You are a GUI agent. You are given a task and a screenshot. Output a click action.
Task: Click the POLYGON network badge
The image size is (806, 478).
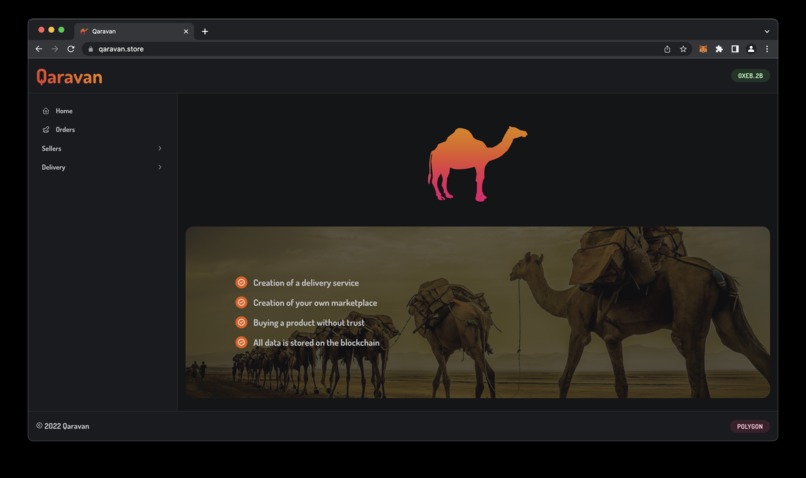(749, 427)
